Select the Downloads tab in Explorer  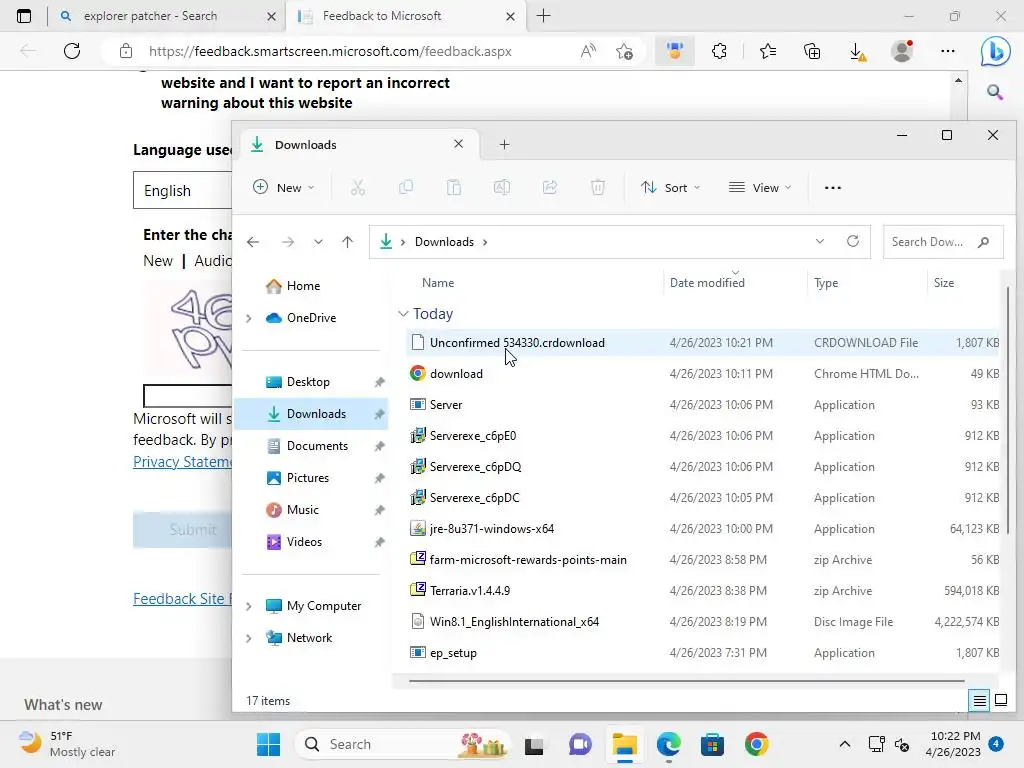(359, 145)
